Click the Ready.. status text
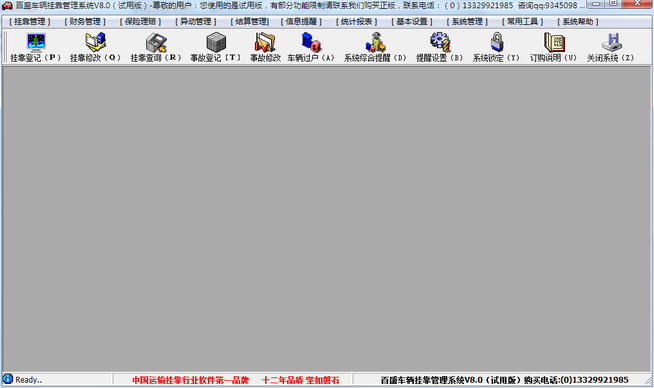The width and height of the screenshot is (654, 388). click(x=29, y=380)
